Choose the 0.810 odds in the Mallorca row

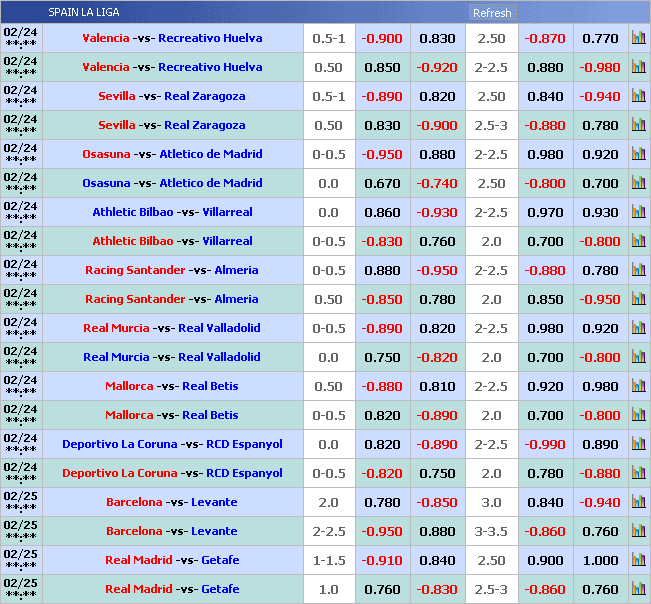coord(437,386)
